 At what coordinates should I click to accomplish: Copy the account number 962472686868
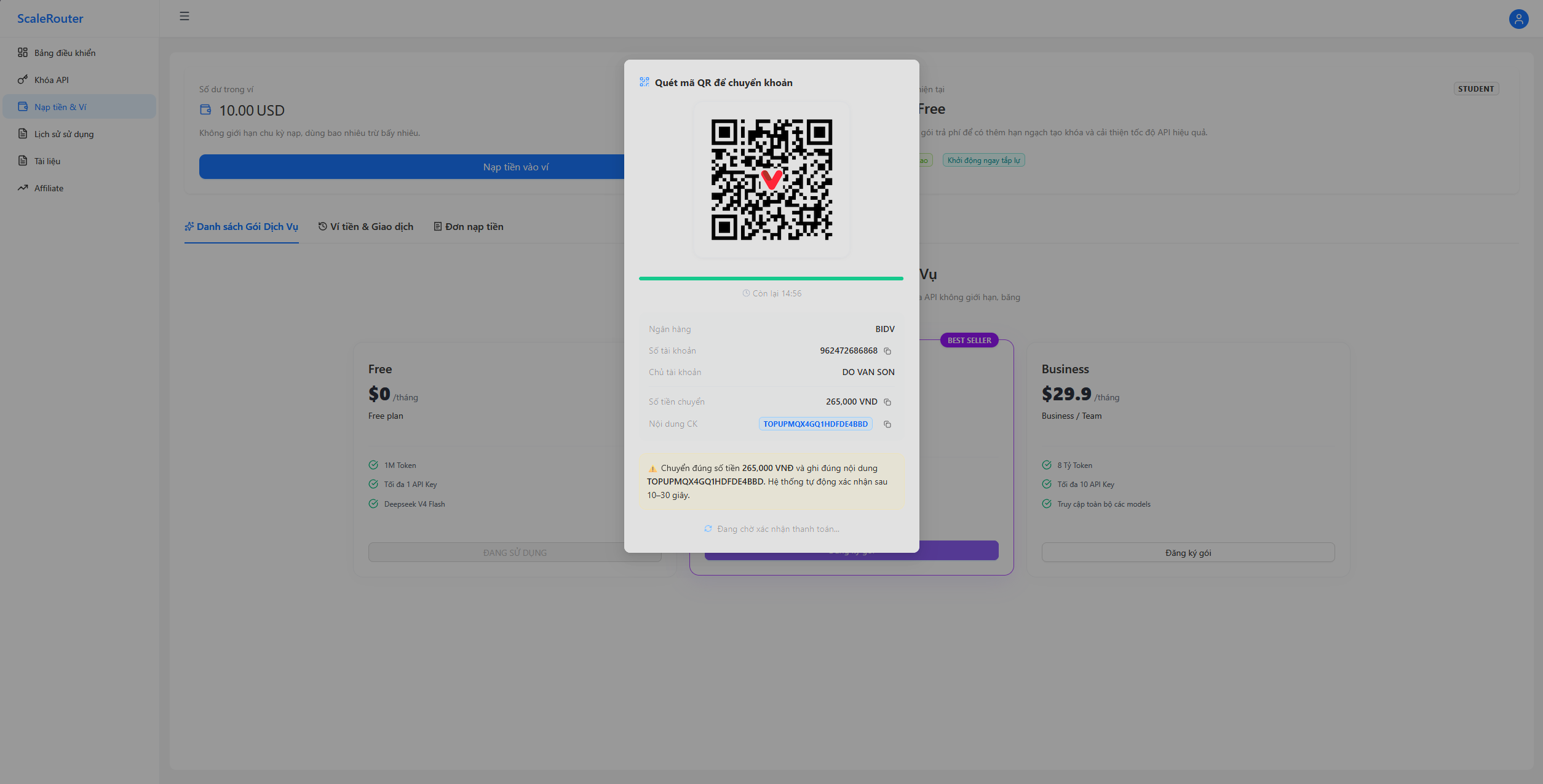(x=887, y=351)
